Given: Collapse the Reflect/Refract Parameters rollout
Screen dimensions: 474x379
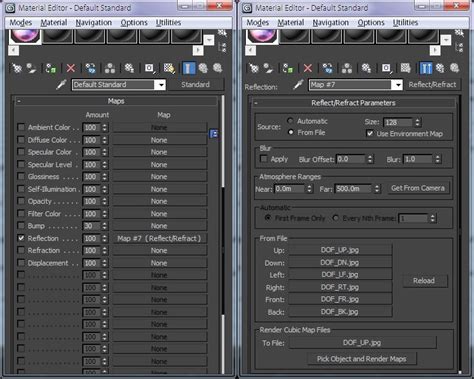Looking at the screenshot, I should (353, 103).
